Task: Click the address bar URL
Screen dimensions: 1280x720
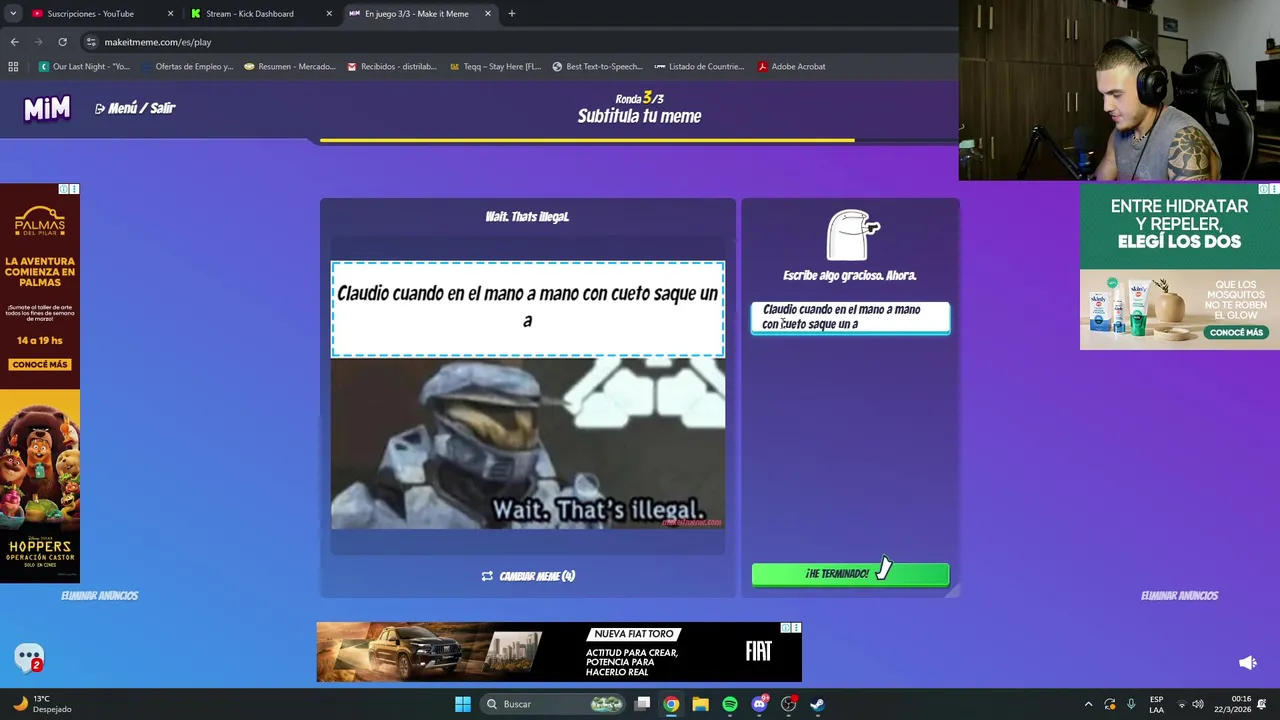Action: click(158, 42)
